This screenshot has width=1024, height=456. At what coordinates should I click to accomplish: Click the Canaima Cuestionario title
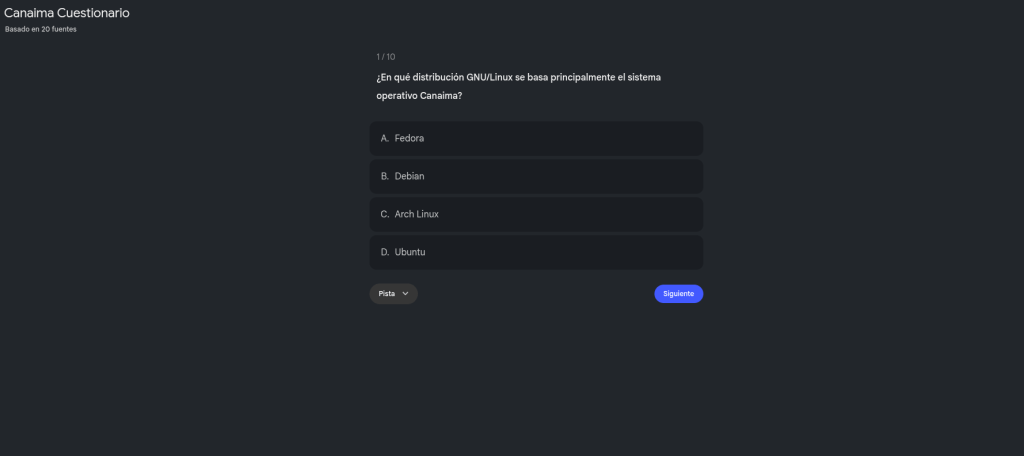66,13
